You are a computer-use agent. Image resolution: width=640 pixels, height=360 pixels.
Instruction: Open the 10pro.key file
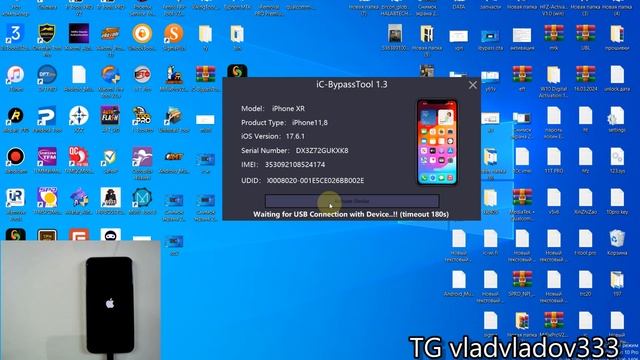click(617, 198)
